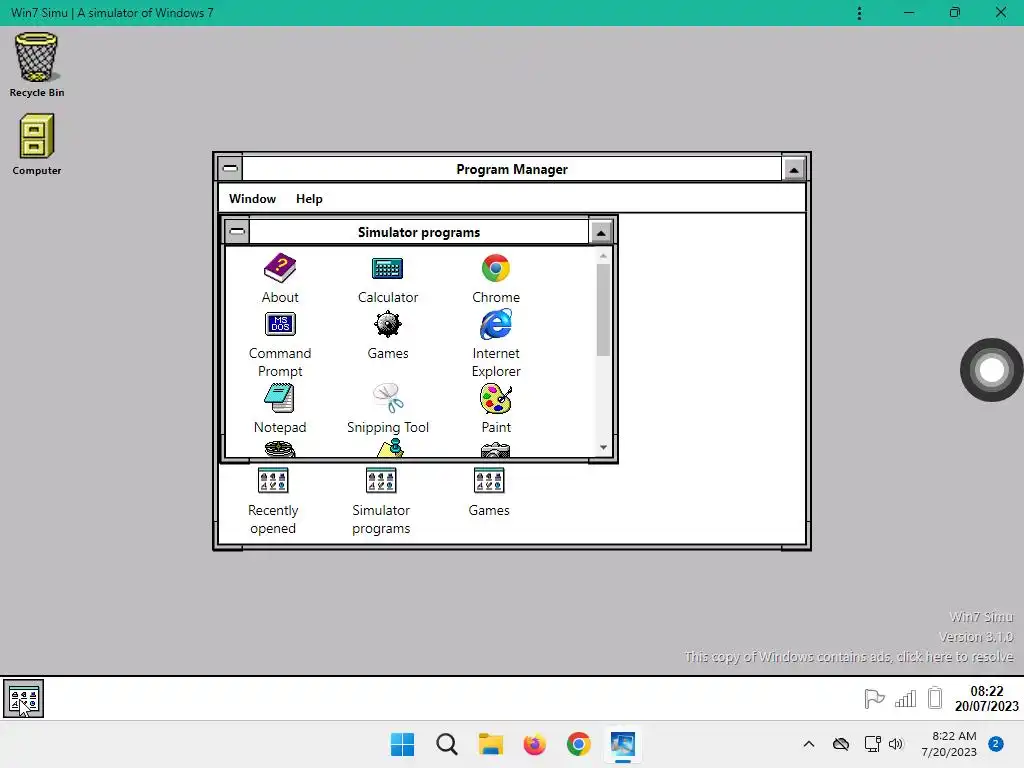
Task: Click the Action Center flag tray icon
Action: 874,699
